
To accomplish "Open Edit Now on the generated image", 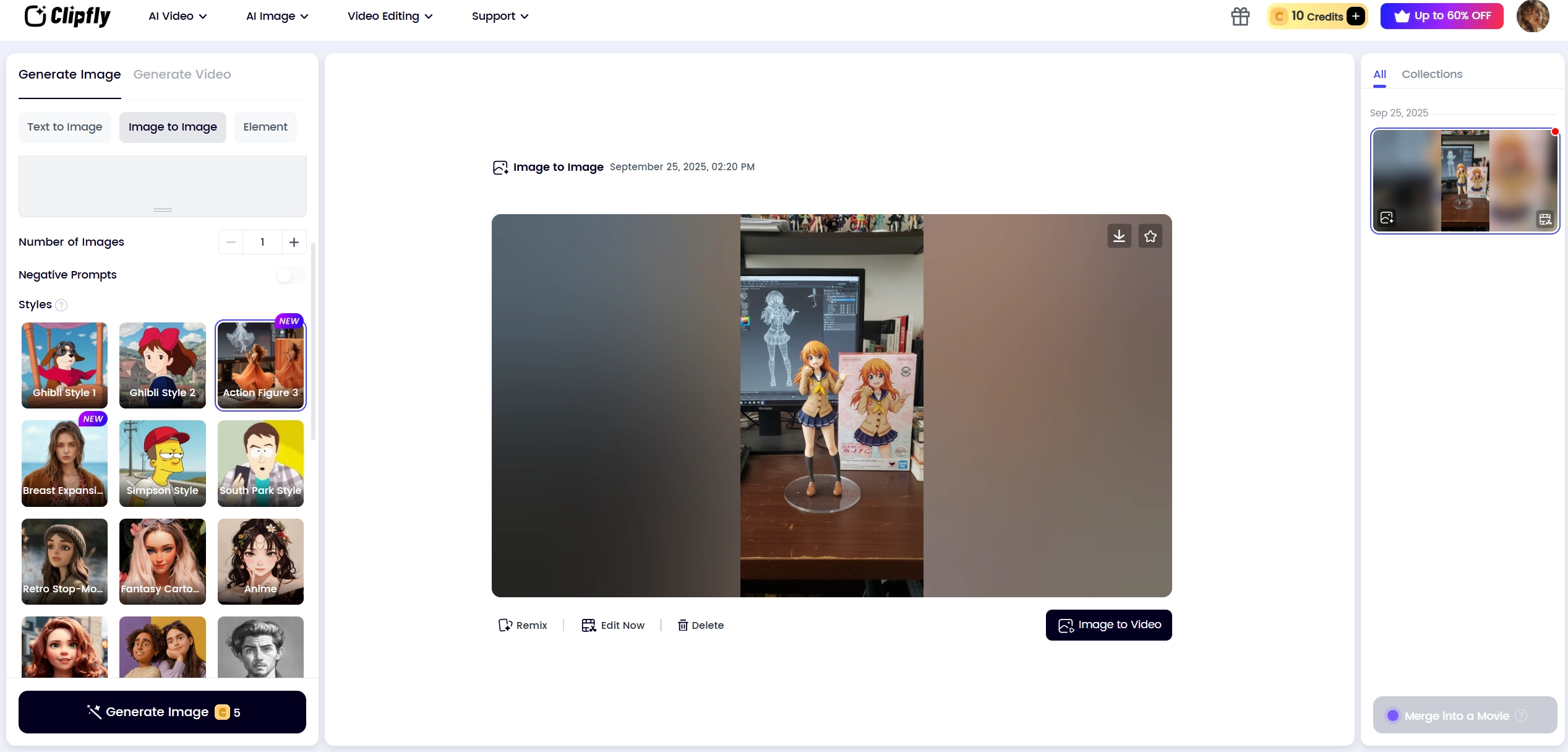I will [x=614, y=625].
